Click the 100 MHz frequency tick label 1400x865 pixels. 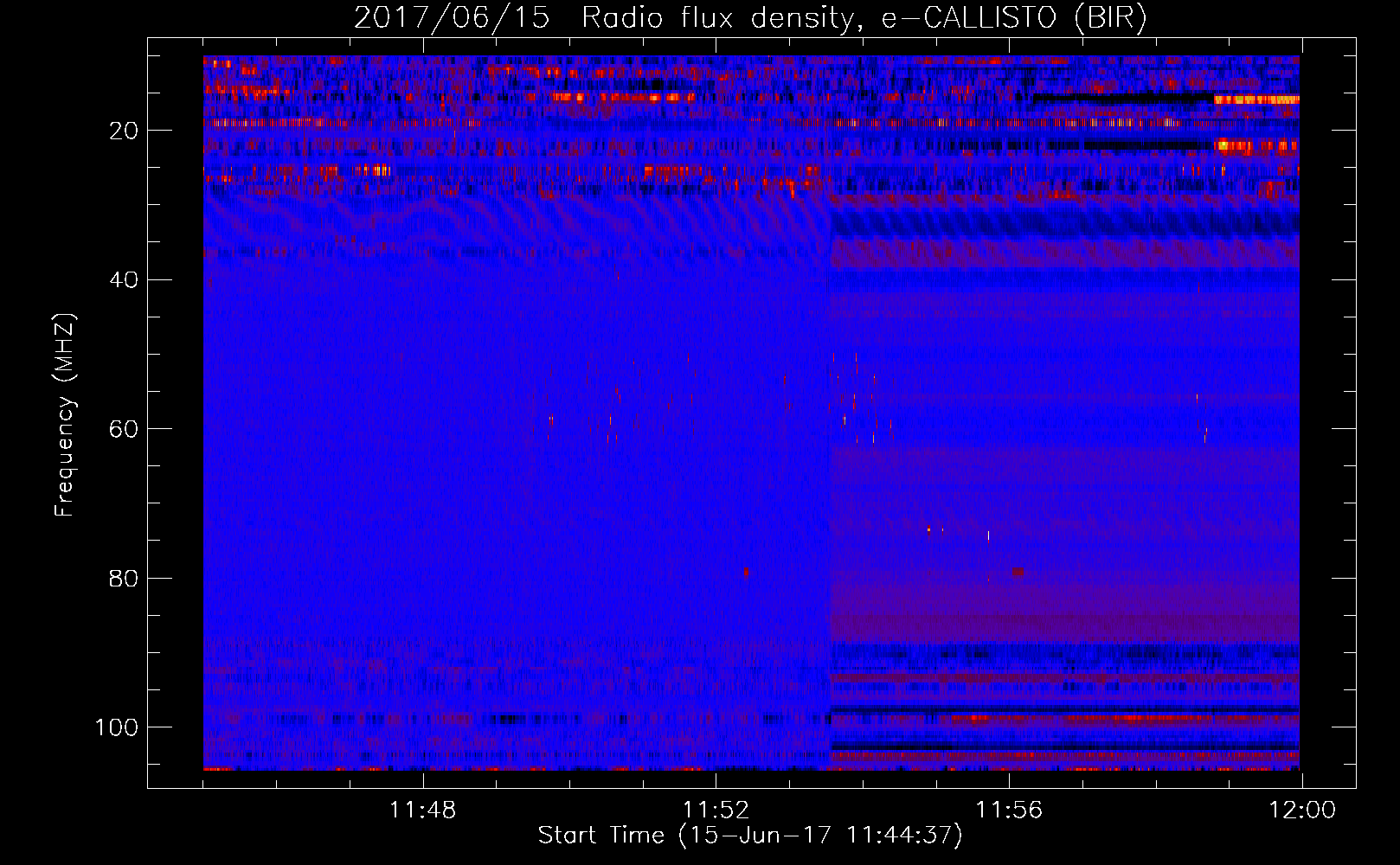[117, 727]
